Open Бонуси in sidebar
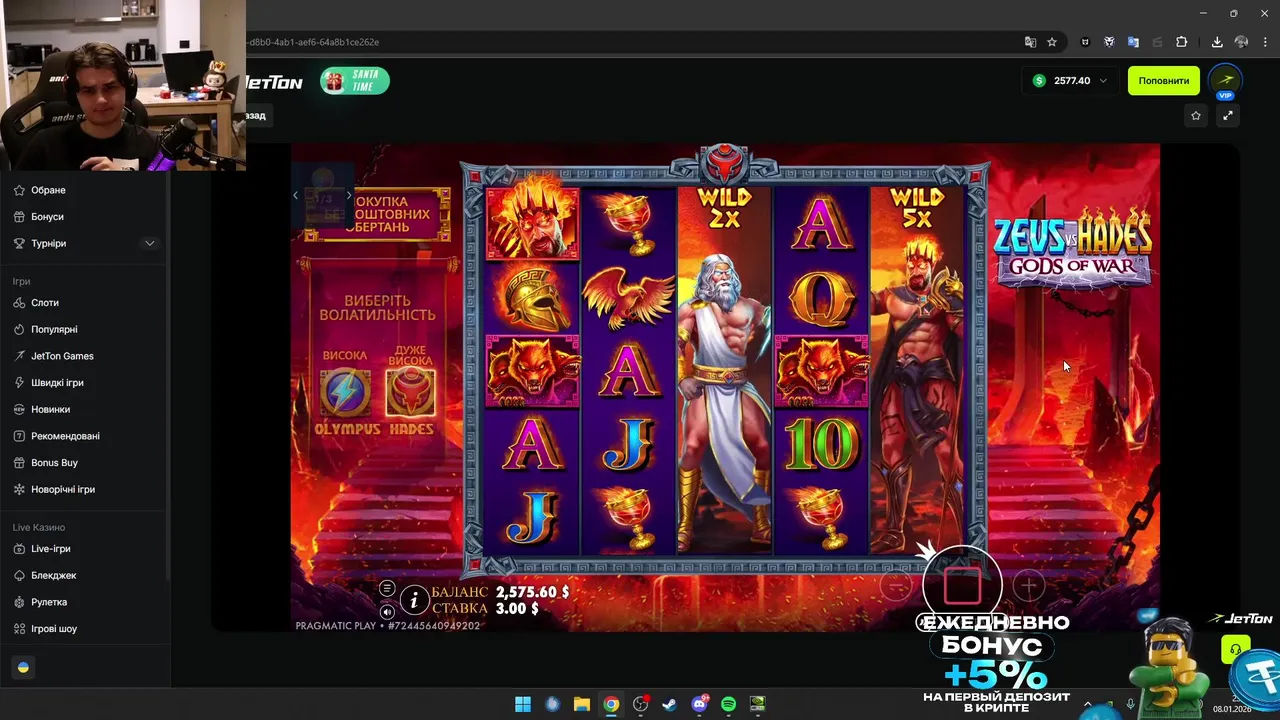This screenshot has width=1280, height=720. 47,217
